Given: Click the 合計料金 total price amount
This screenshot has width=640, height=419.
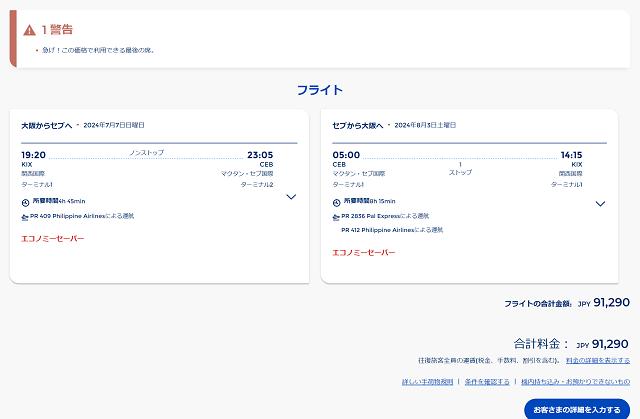Looking at the screenshot, I should point(610,343).
